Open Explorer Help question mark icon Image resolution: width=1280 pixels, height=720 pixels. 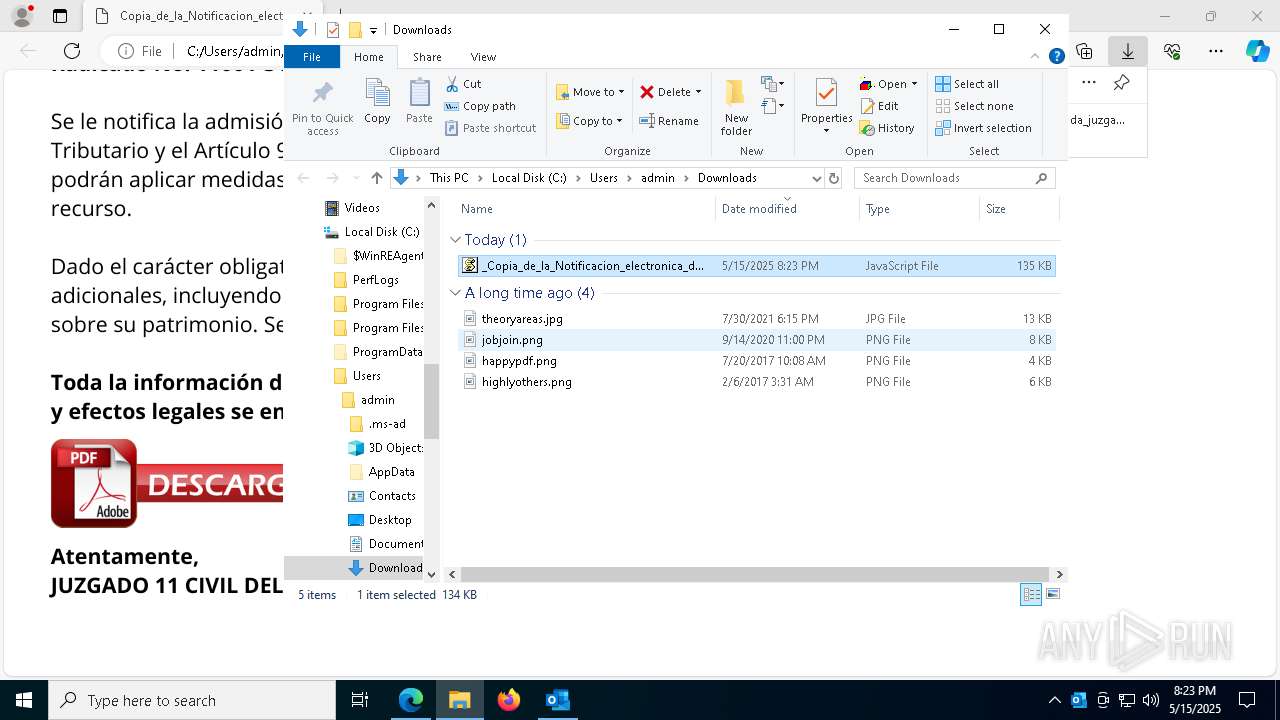click(x=1056, y=57)
